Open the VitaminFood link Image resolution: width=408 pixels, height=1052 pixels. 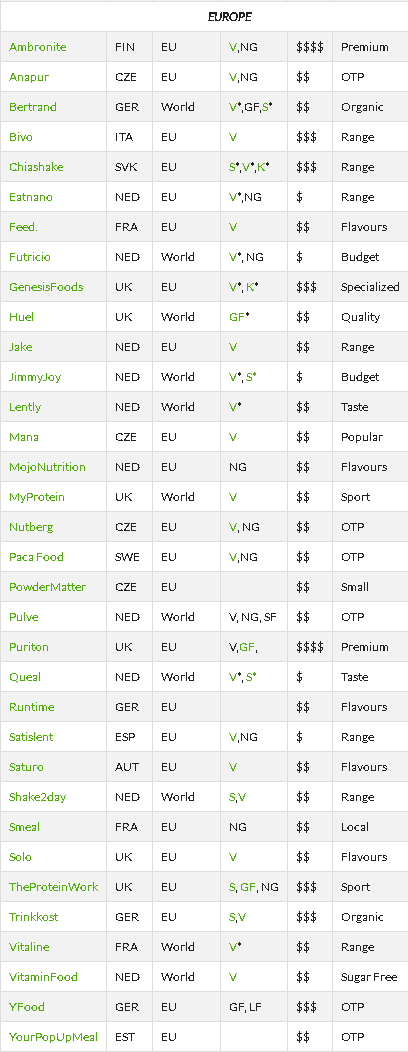(x=43, y=977)
